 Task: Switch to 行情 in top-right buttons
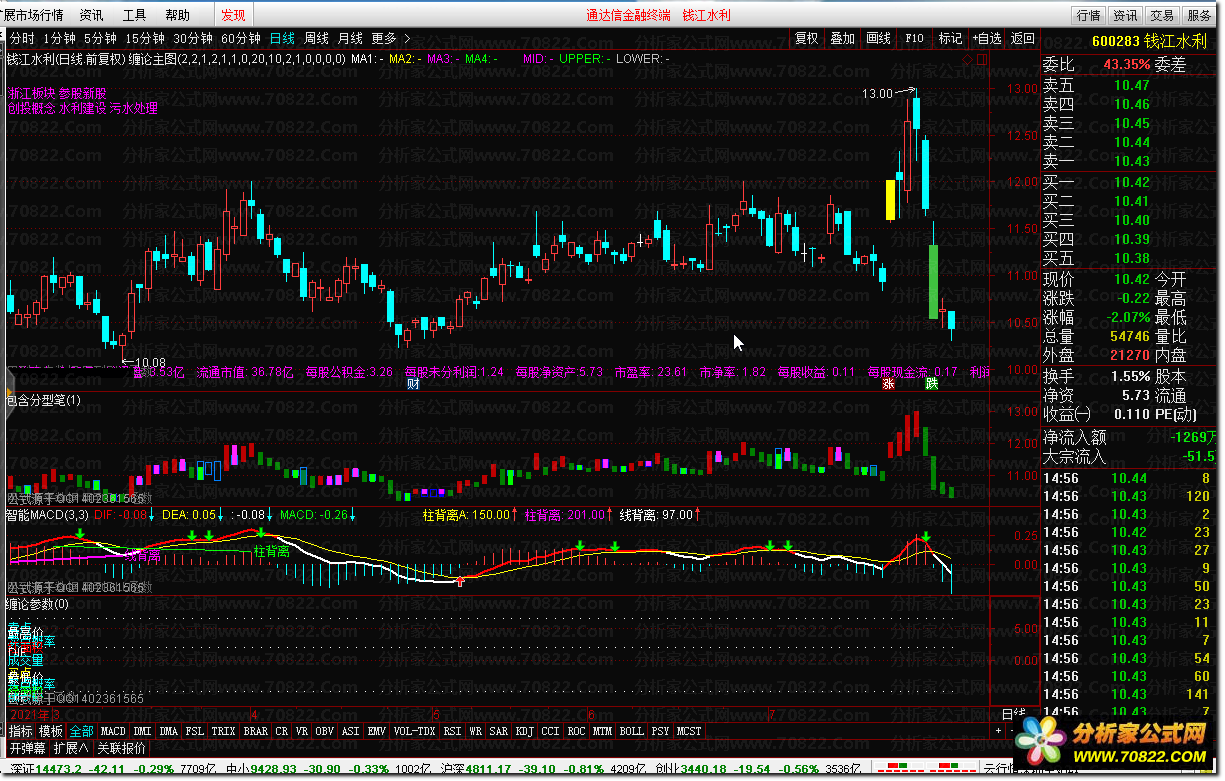click(1088, 15)
